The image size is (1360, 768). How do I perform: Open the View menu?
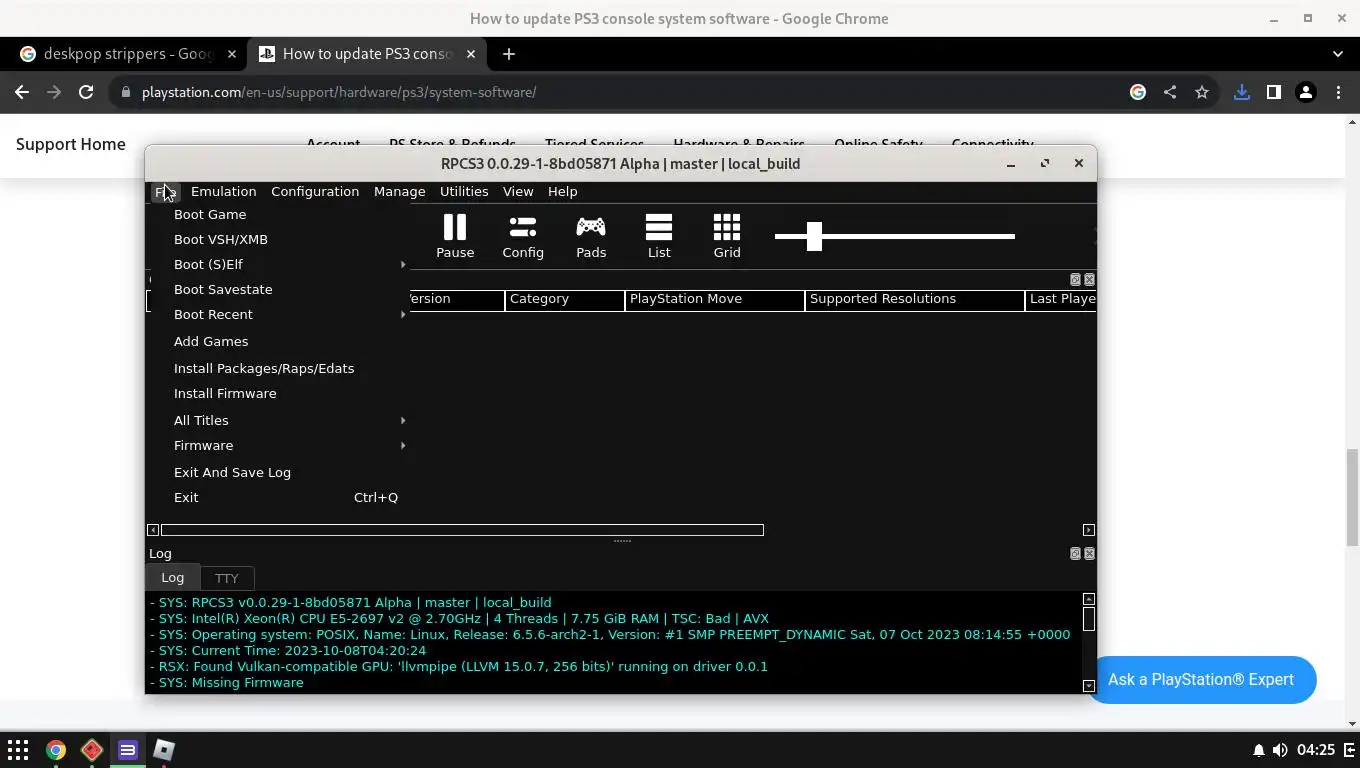coord(518,191)
